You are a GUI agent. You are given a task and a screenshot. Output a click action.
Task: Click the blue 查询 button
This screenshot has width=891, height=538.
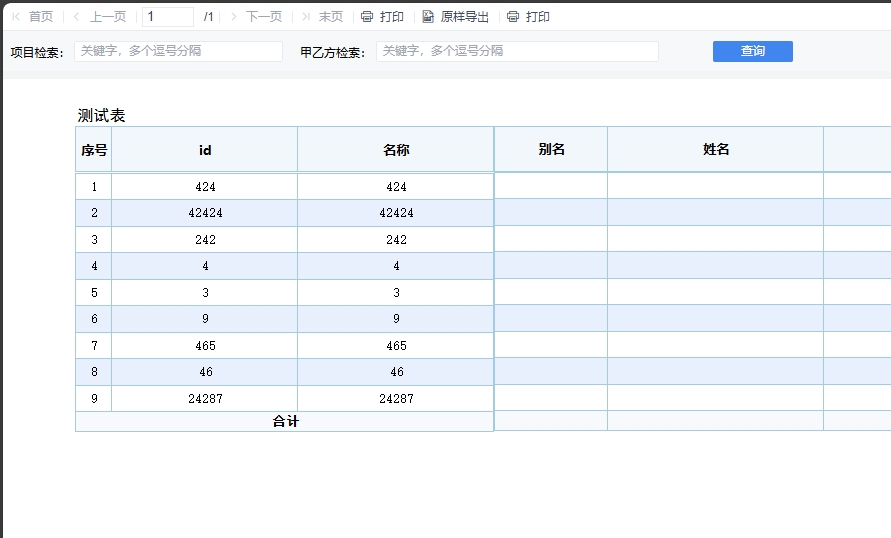[x=752, y=51]
